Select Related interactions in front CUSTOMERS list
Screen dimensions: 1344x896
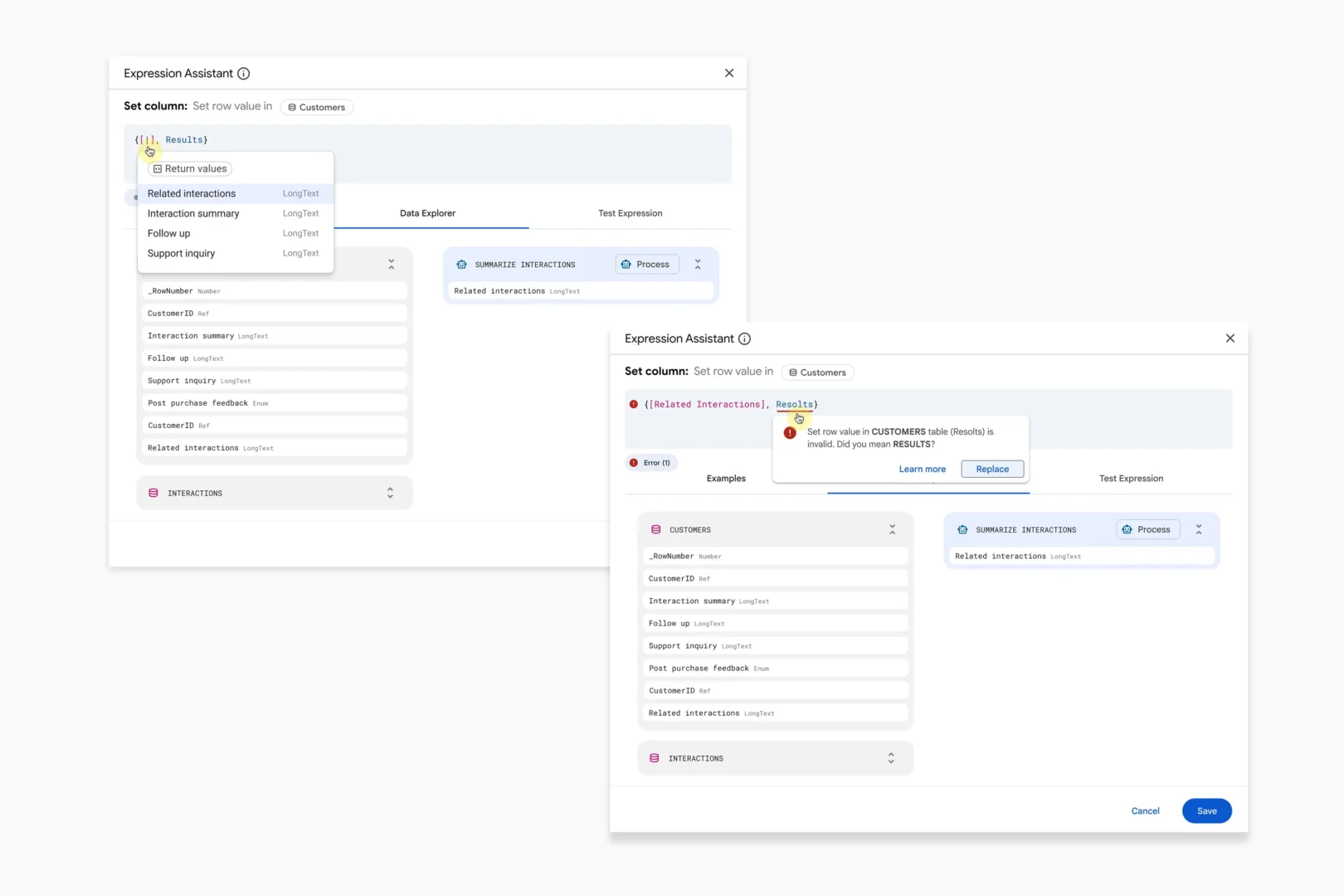point(776,713)
